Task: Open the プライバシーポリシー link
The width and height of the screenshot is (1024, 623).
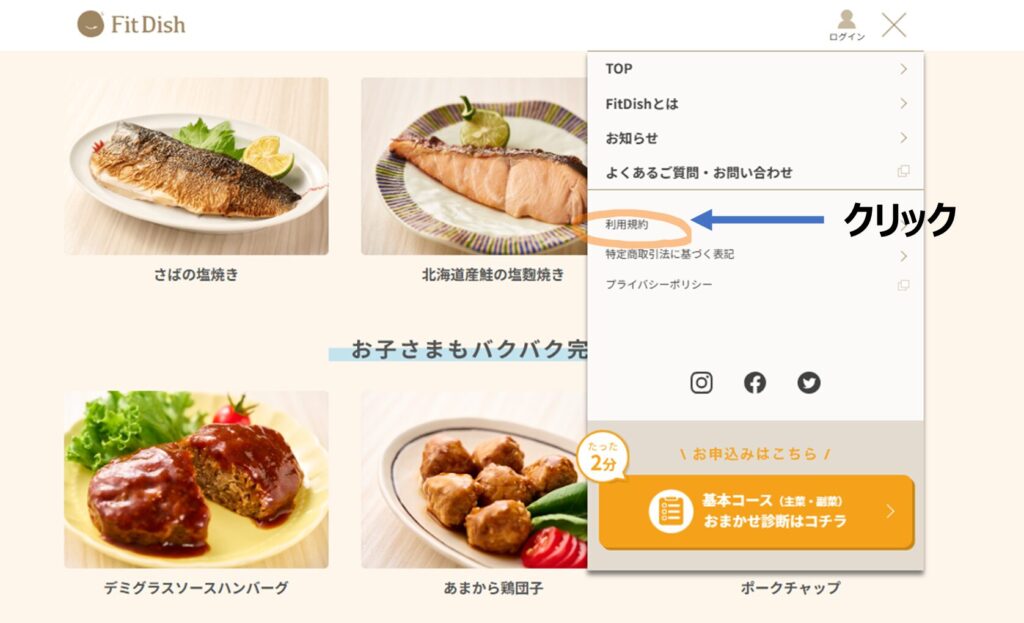Action: pyautogui.click(x=658, y=285)
